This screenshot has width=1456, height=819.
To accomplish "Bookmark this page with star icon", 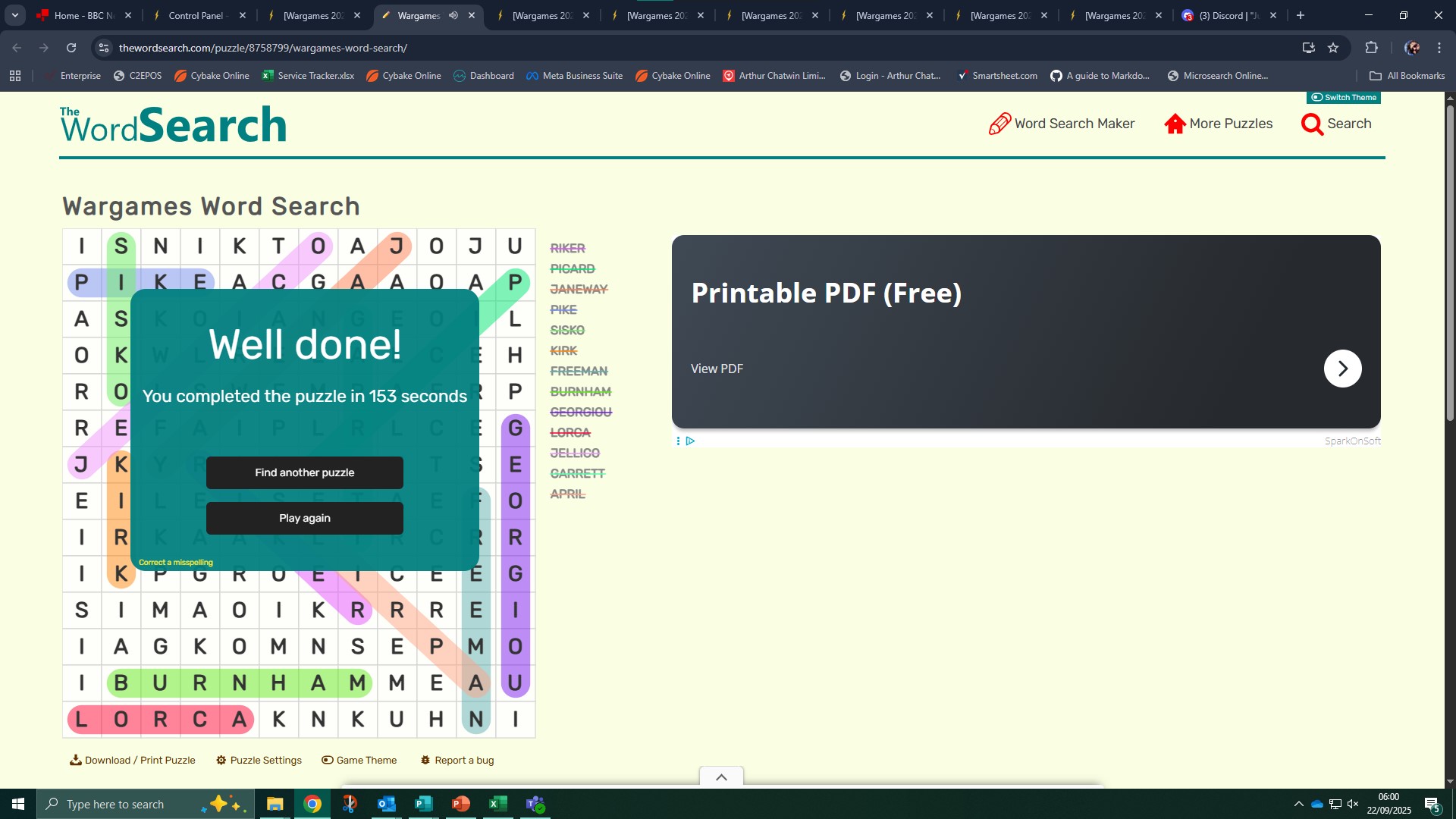I will [x=1333, y=48].
